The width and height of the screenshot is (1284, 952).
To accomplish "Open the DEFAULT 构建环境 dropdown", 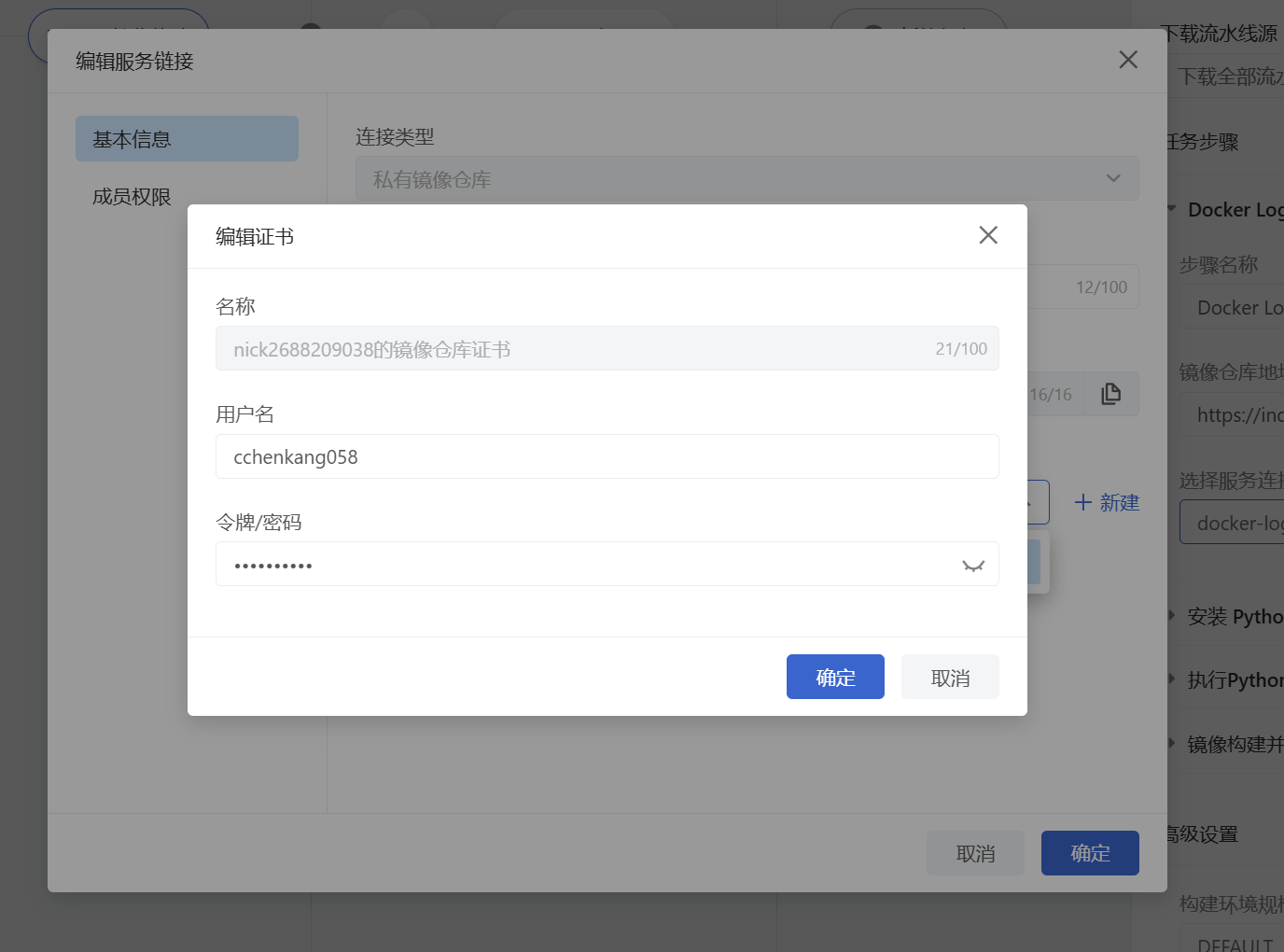I will pos(1232,939).
